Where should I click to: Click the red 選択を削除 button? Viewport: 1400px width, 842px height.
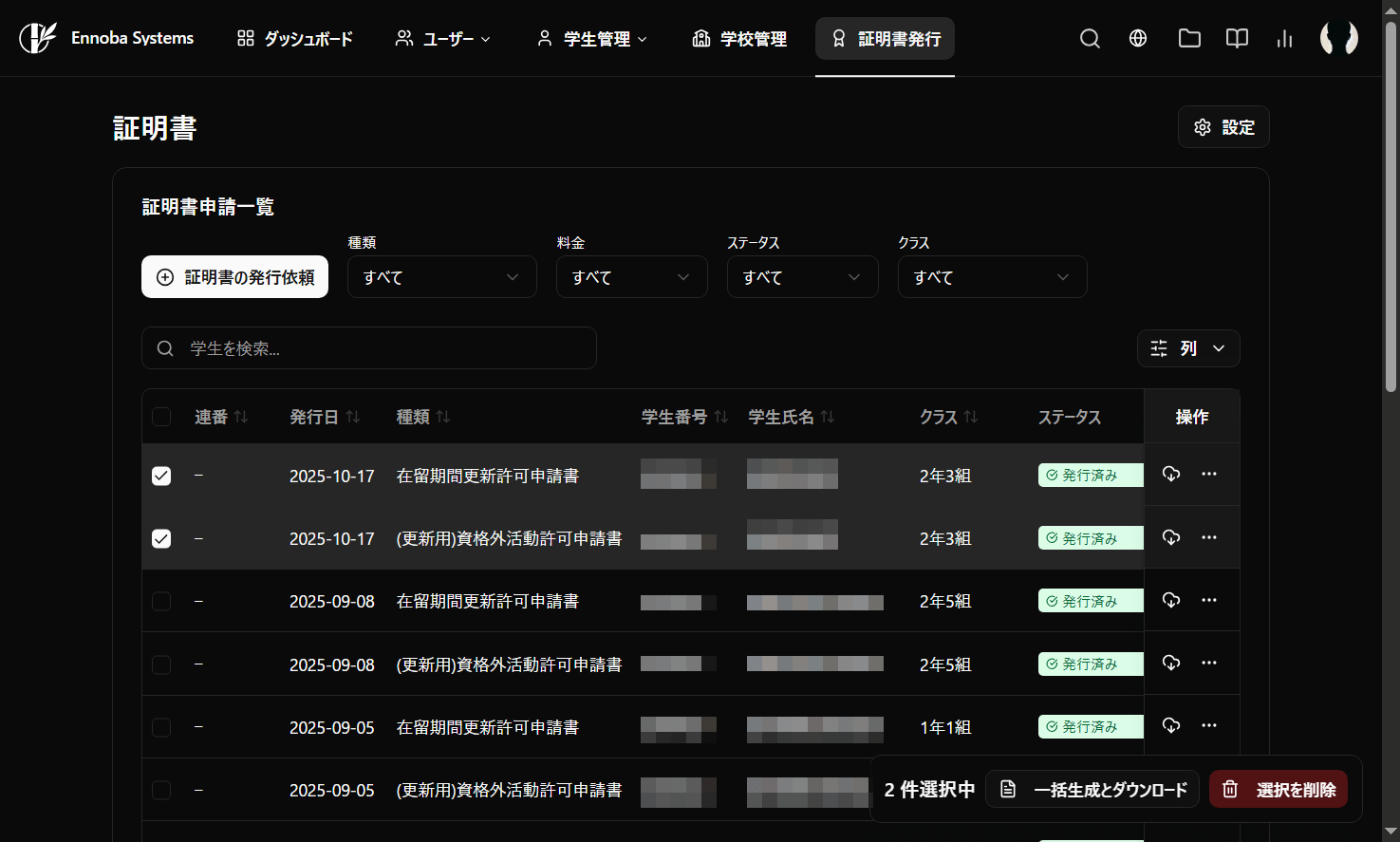point(1279,790)
